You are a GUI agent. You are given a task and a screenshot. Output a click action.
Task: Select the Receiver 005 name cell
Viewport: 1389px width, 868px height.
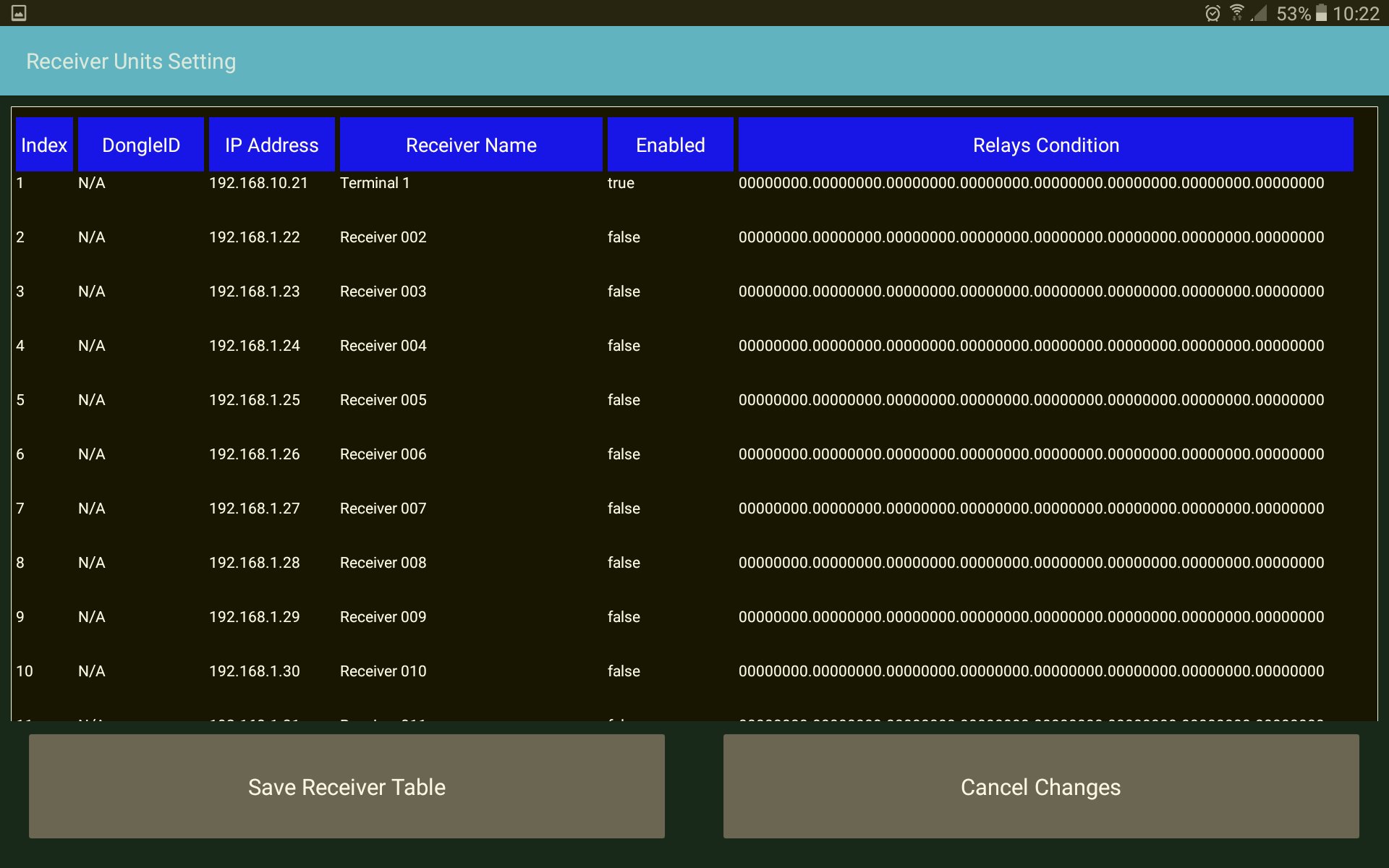[x=383, y=400]
